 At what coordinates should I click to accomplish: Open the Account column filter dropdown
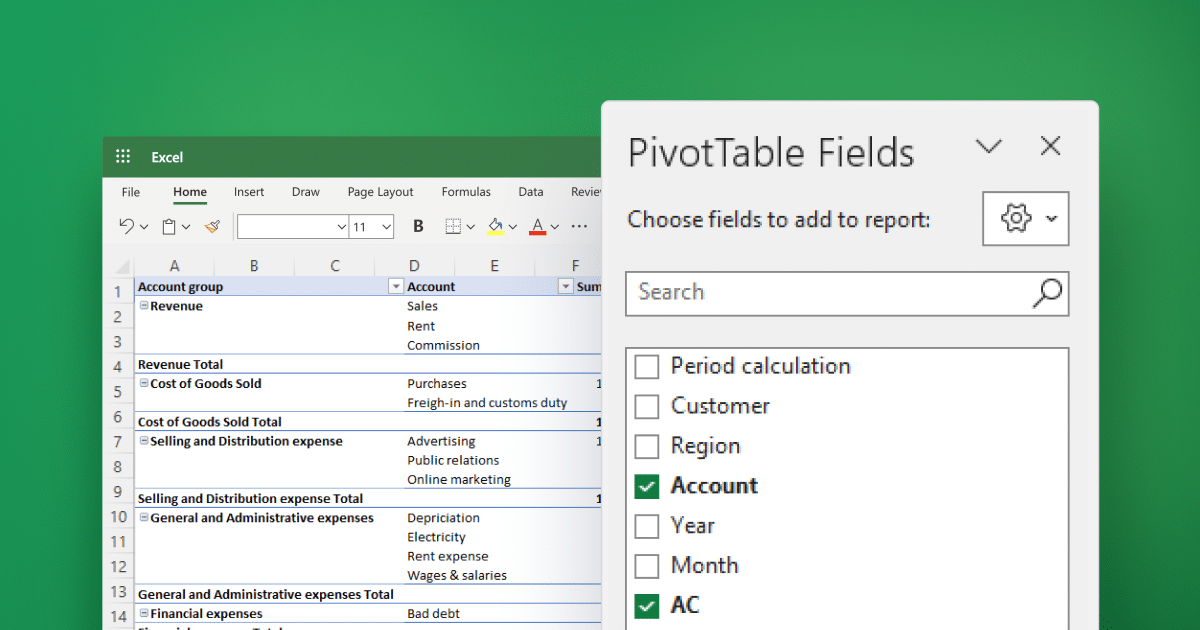[x=564, y=286]
